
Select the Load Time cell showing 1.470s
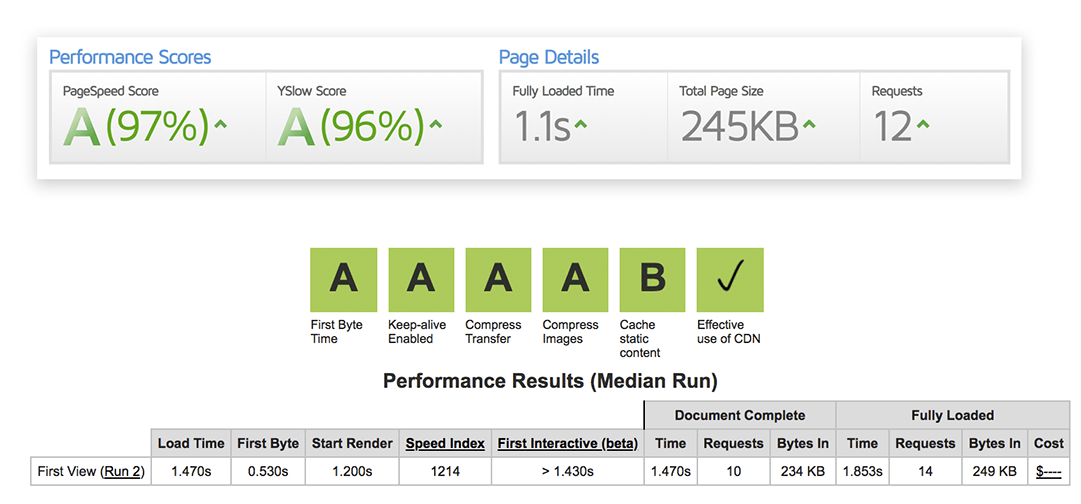190,472
